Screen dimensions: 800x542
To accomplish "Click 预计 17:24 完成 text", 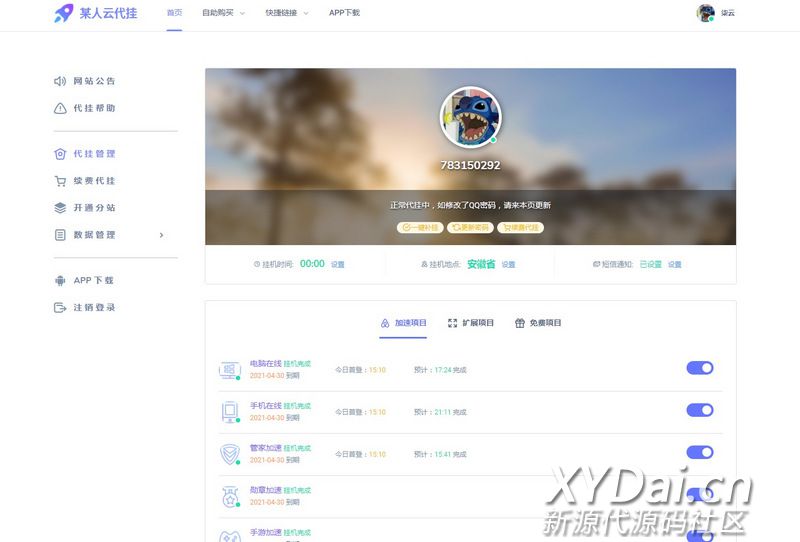I will [440, 370].
